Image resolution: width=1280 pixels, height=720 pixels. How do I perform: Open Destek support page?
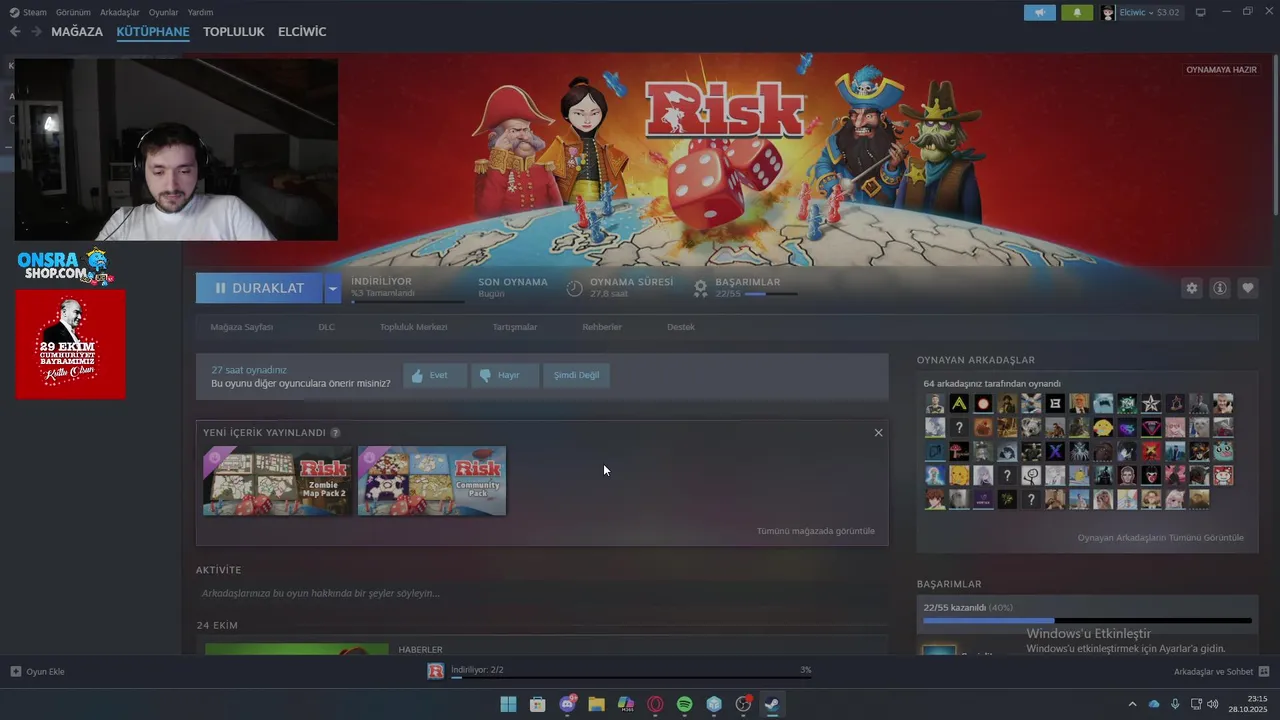[x=681, y=327]
